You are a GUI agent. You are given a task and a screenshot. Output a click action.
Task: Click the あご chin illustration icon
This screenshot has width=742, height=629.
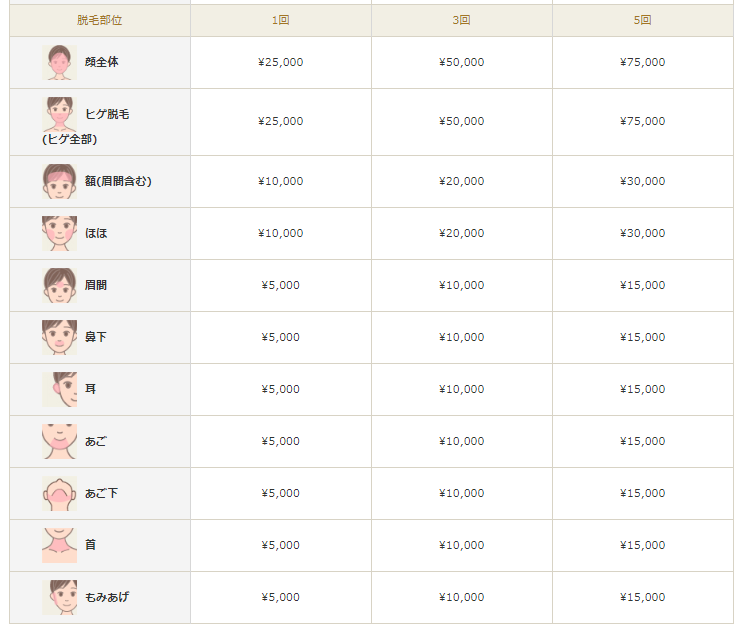click(x=59, y=441)
